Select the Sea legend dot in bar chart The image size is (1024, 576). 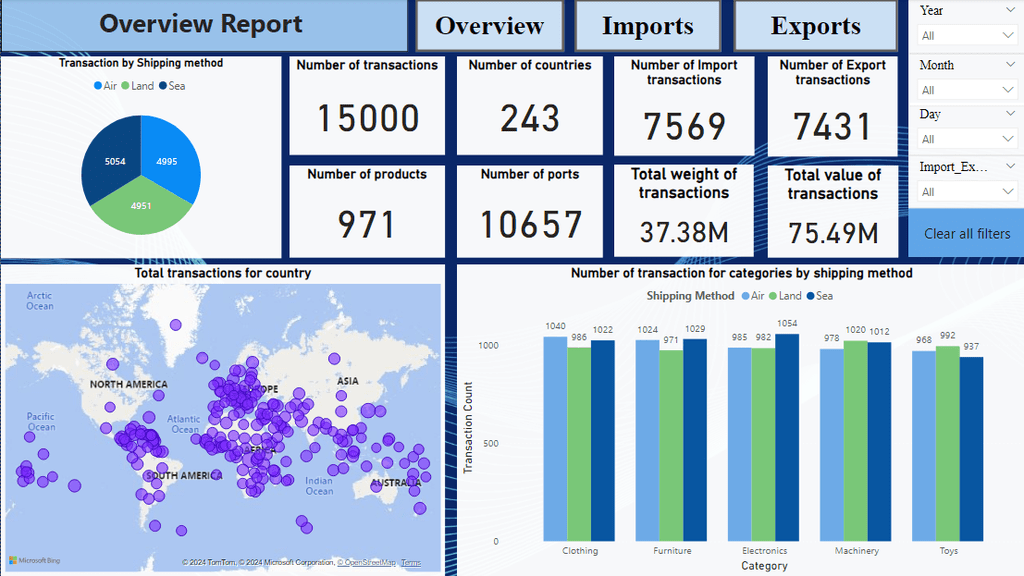click(x=810, y=296)
